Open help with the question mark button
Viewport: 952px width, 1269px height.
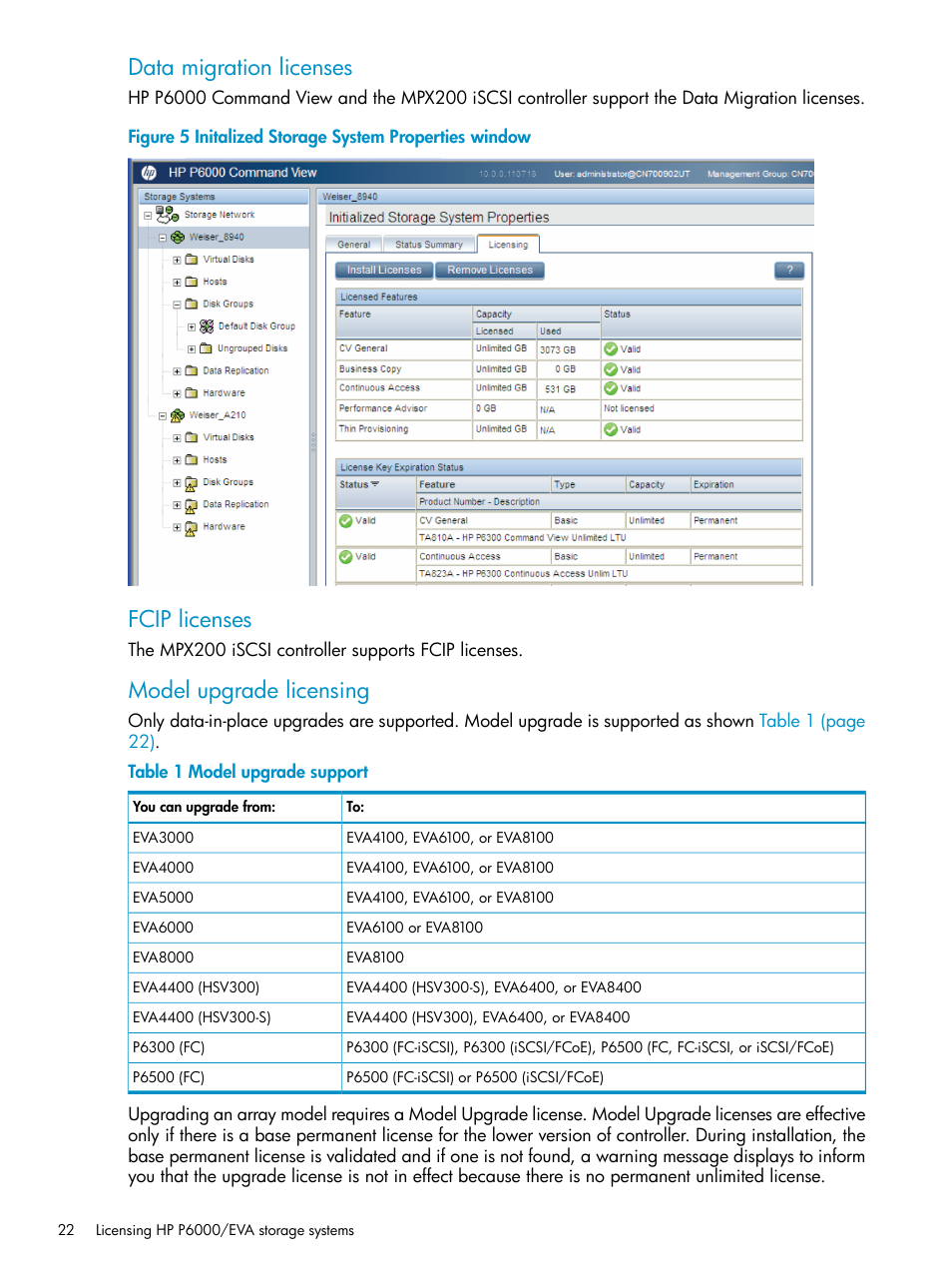point(789,270)
